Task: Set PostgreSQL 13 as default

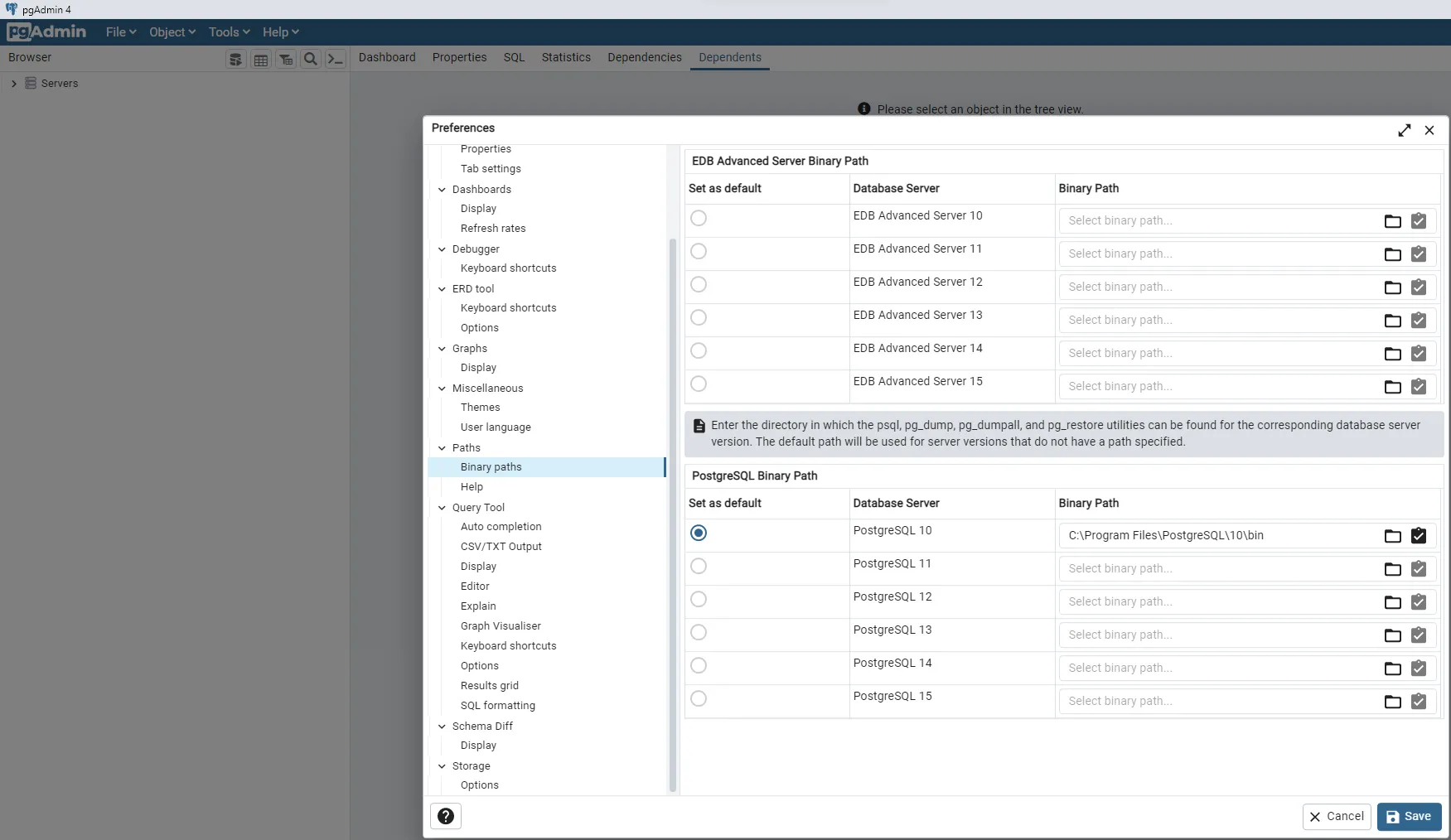Action: pos(699,632)
